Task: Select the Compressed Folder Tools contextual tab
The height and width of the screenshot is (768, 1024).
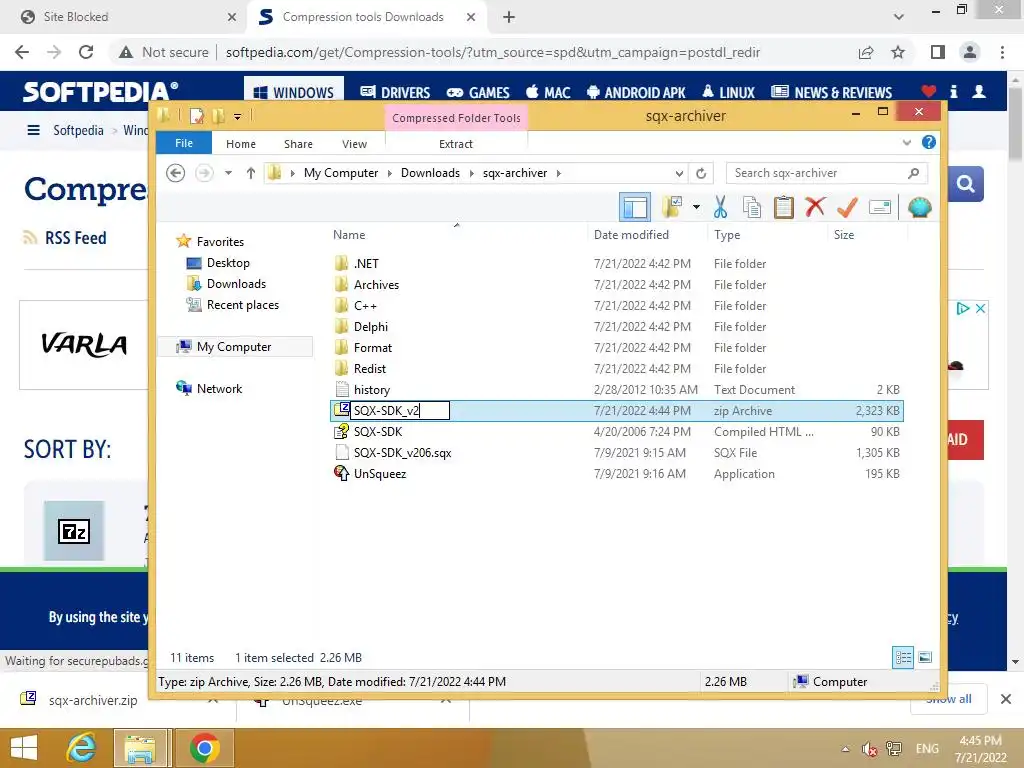Action: point(456,118)
